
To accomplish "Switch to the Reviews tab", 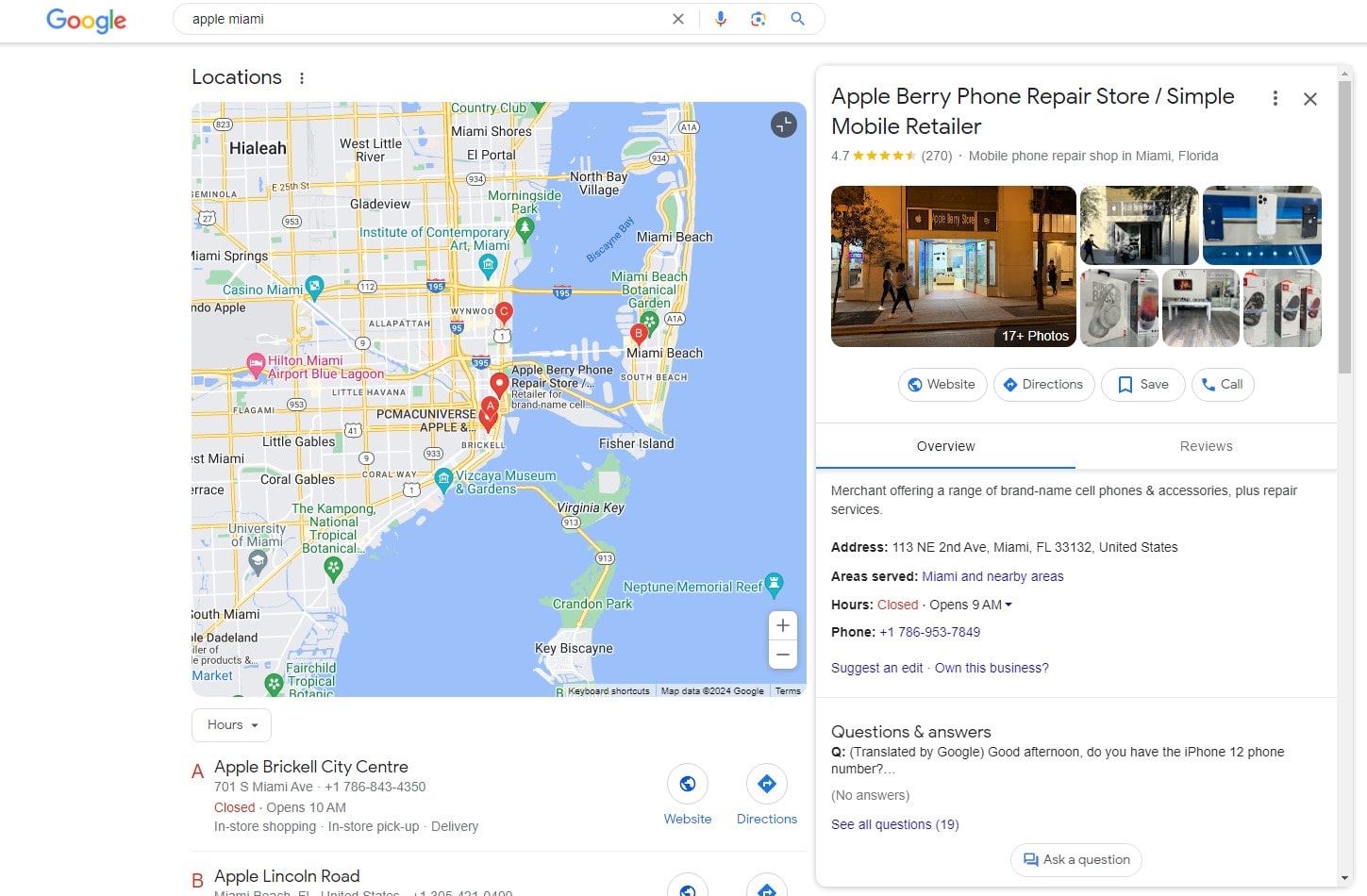I will tap(1206, 446).
